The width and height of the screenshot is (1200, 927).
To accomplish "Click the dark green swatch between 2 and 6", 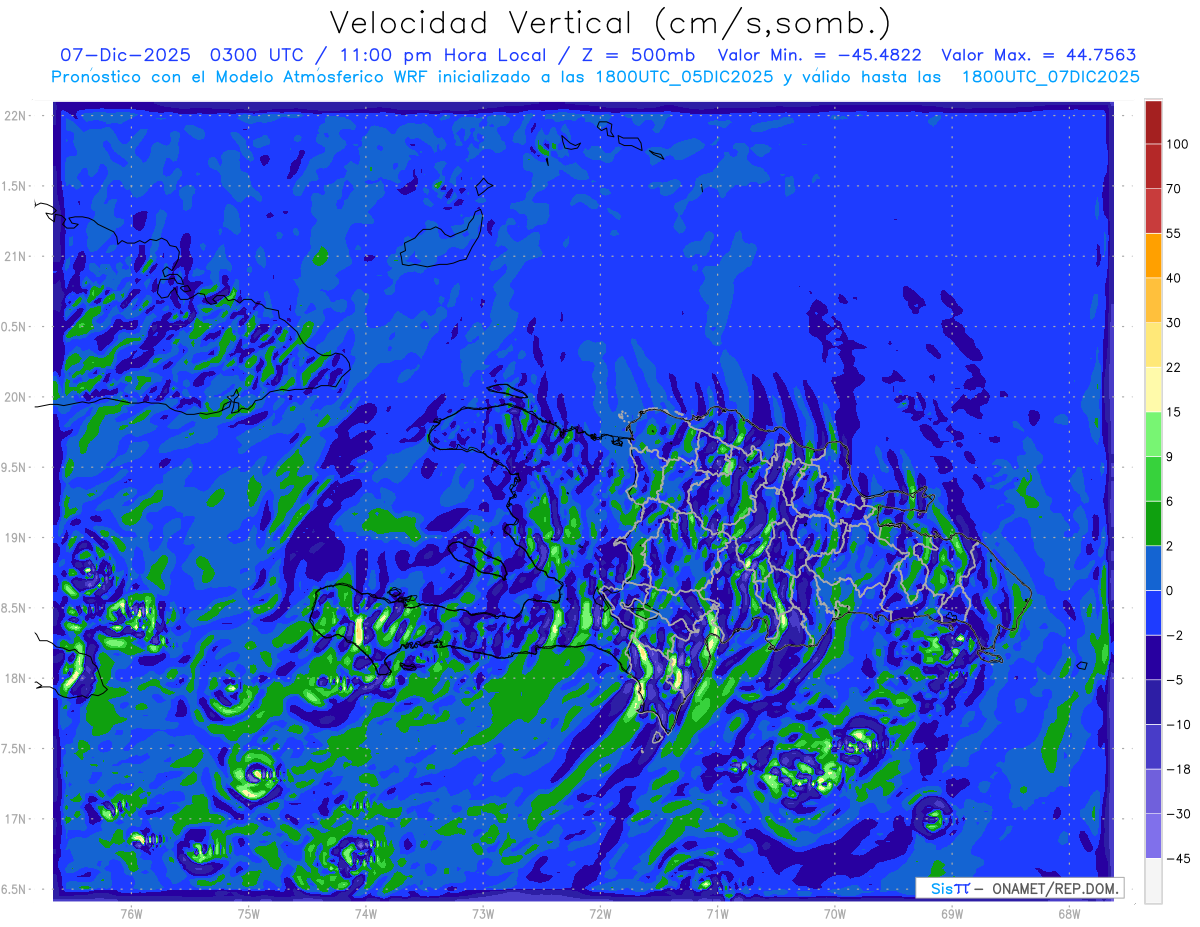I will pos(1153,523).
